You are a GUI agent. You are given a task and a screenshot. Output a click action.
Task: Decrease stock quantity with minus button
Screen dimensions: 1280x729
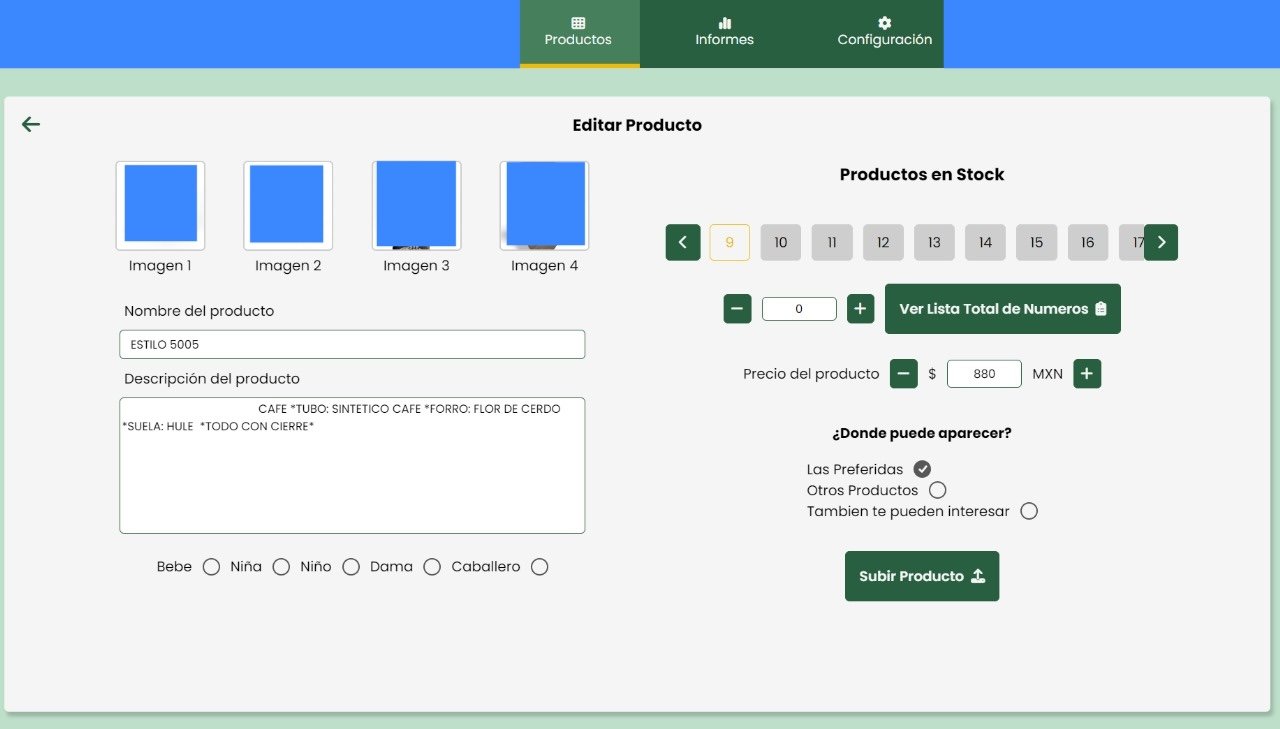coord(737,309)
